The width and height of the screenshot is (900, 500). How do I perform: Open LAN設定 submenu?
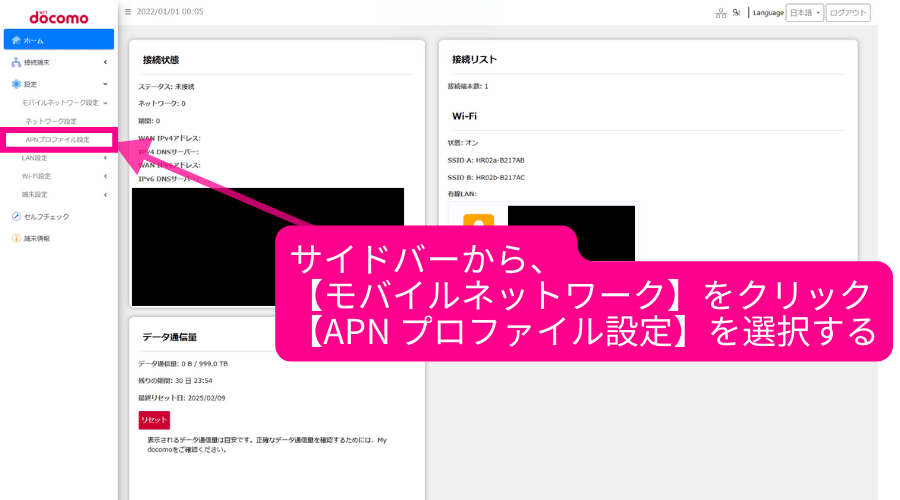point(34,158)
